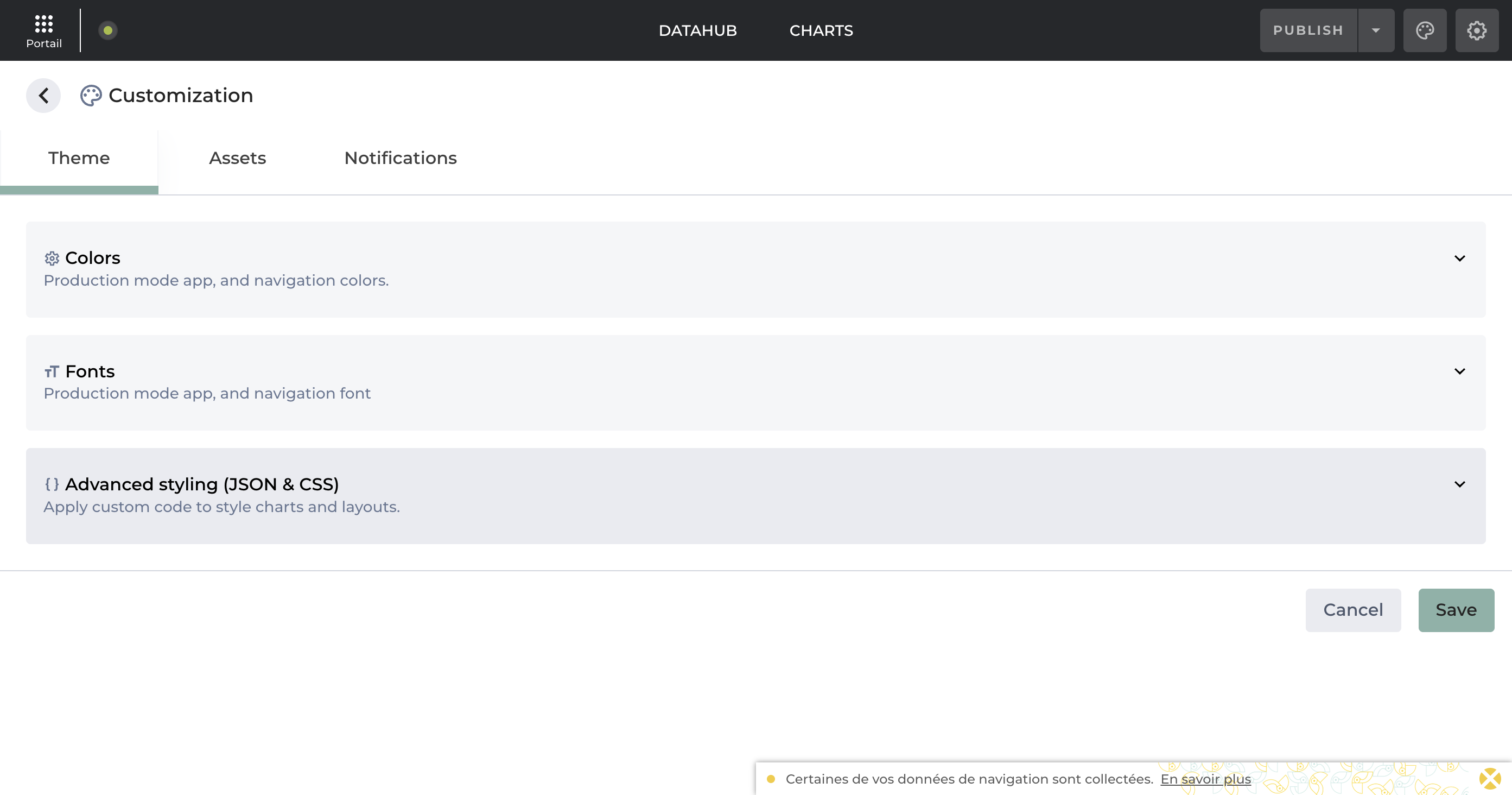The image size is (1512, 795).
Task: Expand Advanced styling (JSON & CSS)
Action: coord(1460,484)
